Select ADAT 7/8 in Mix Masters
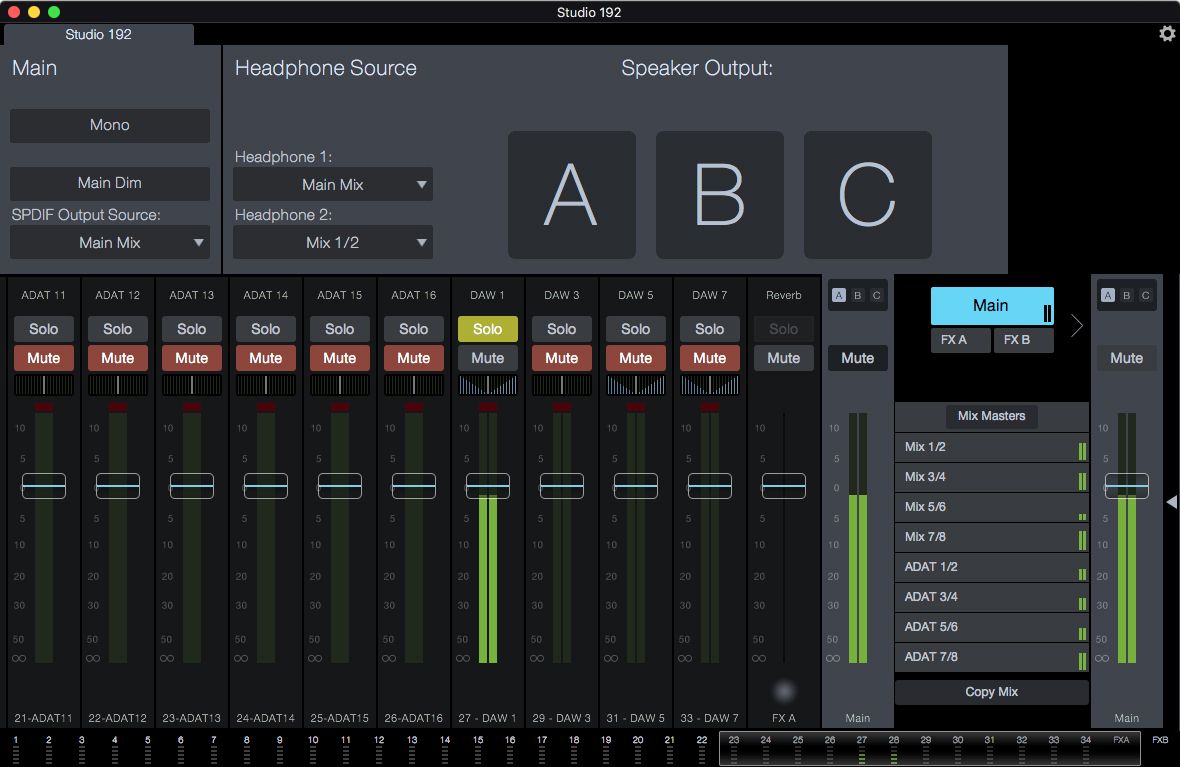The image size is (1180, 767). coord(992,657)
